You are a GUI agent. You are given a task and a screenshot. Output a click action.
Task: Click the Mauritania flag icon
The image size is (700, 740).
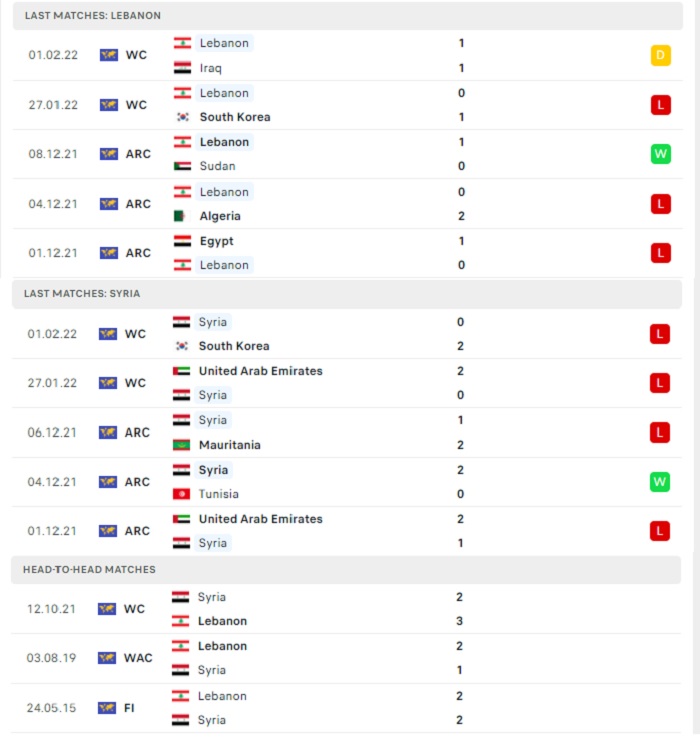181,445
